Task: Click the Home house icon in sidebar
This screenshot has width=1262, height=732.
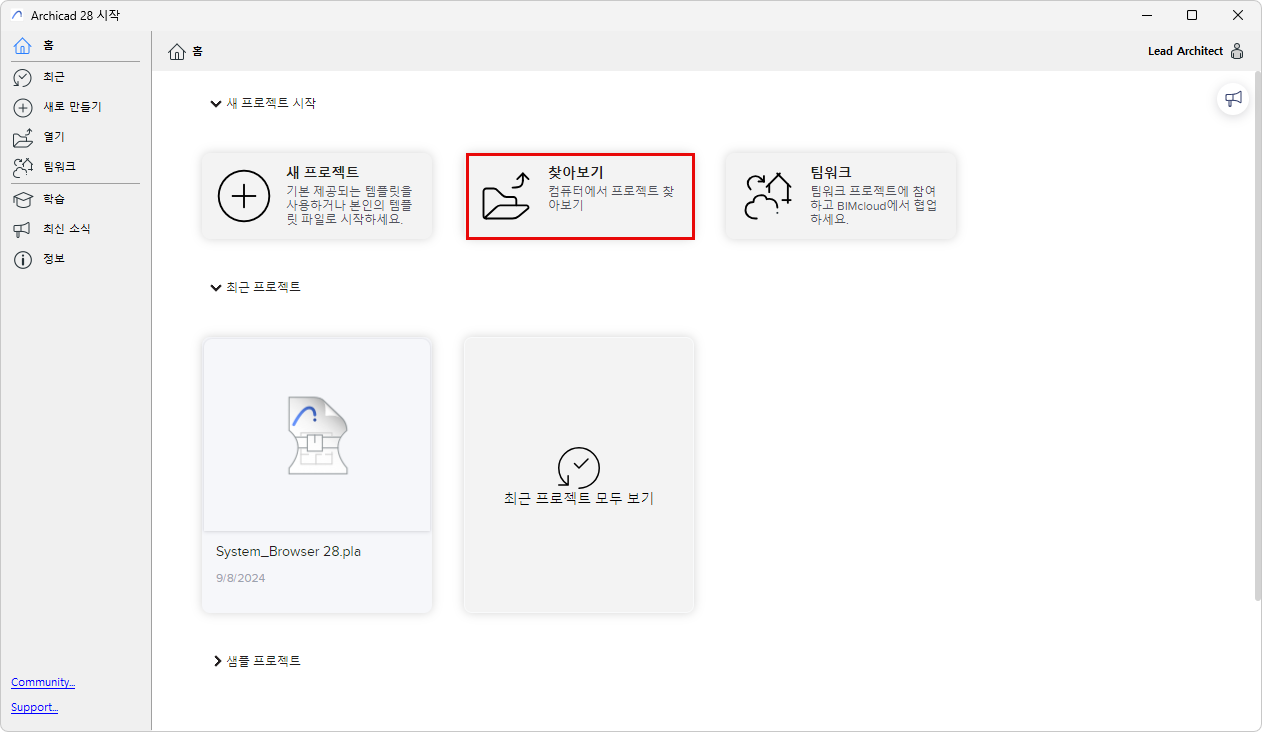Action: [22, 46]
